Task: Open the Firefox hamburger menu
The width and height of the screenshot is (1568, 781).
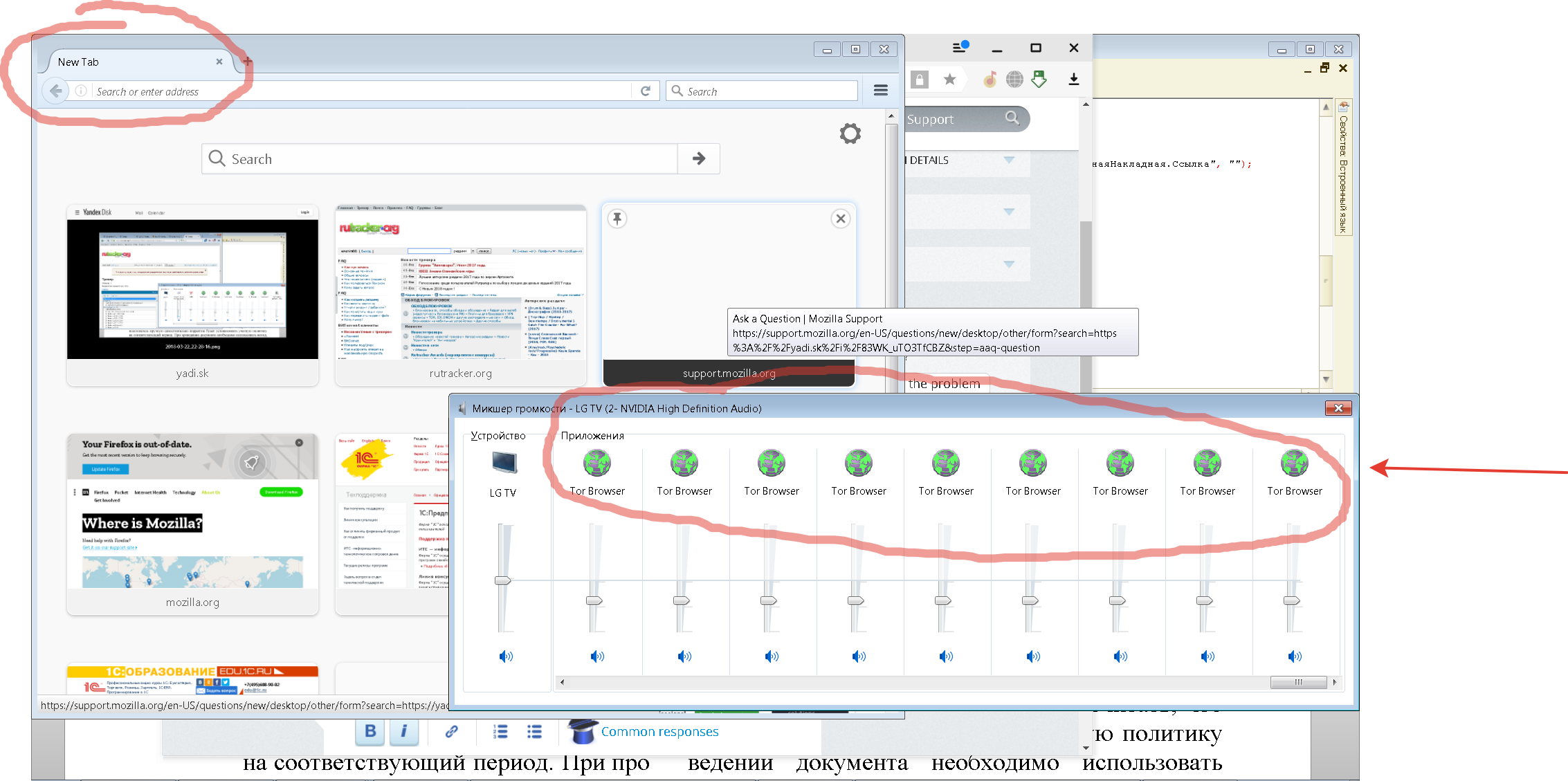Action: tap(880, 91)
